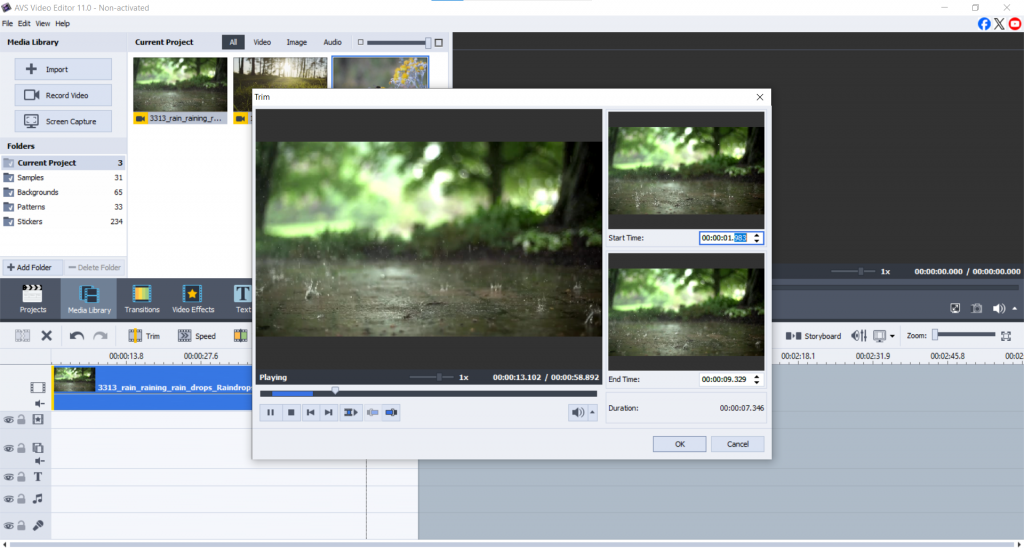Screen dimensions: 1024x548
Task: Click the Import button
Action: (x=64, y=69)
